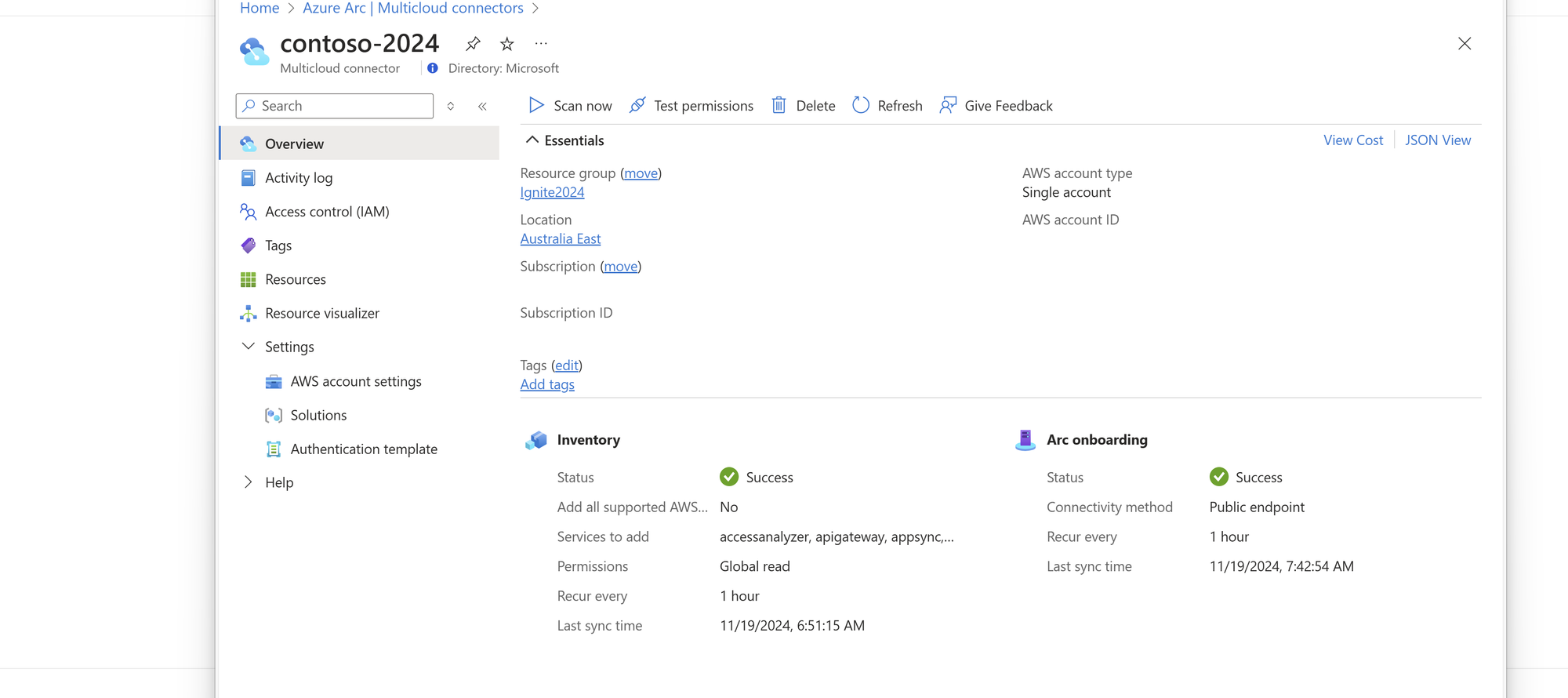Select Refresh in the toolbar
The width and height of the screenshot is (1568, 698).
887,106
